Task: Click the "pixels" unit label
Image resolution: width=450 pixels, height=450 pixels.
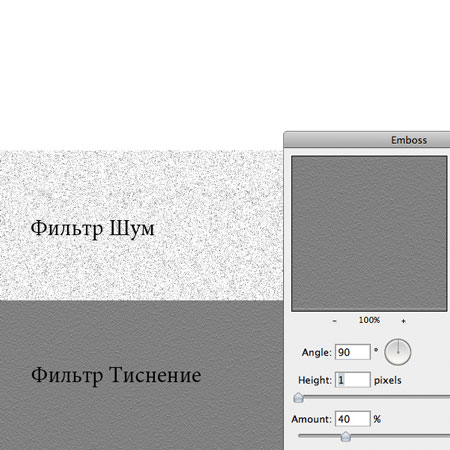Action: pyautogui.click(x=388, y=380)
